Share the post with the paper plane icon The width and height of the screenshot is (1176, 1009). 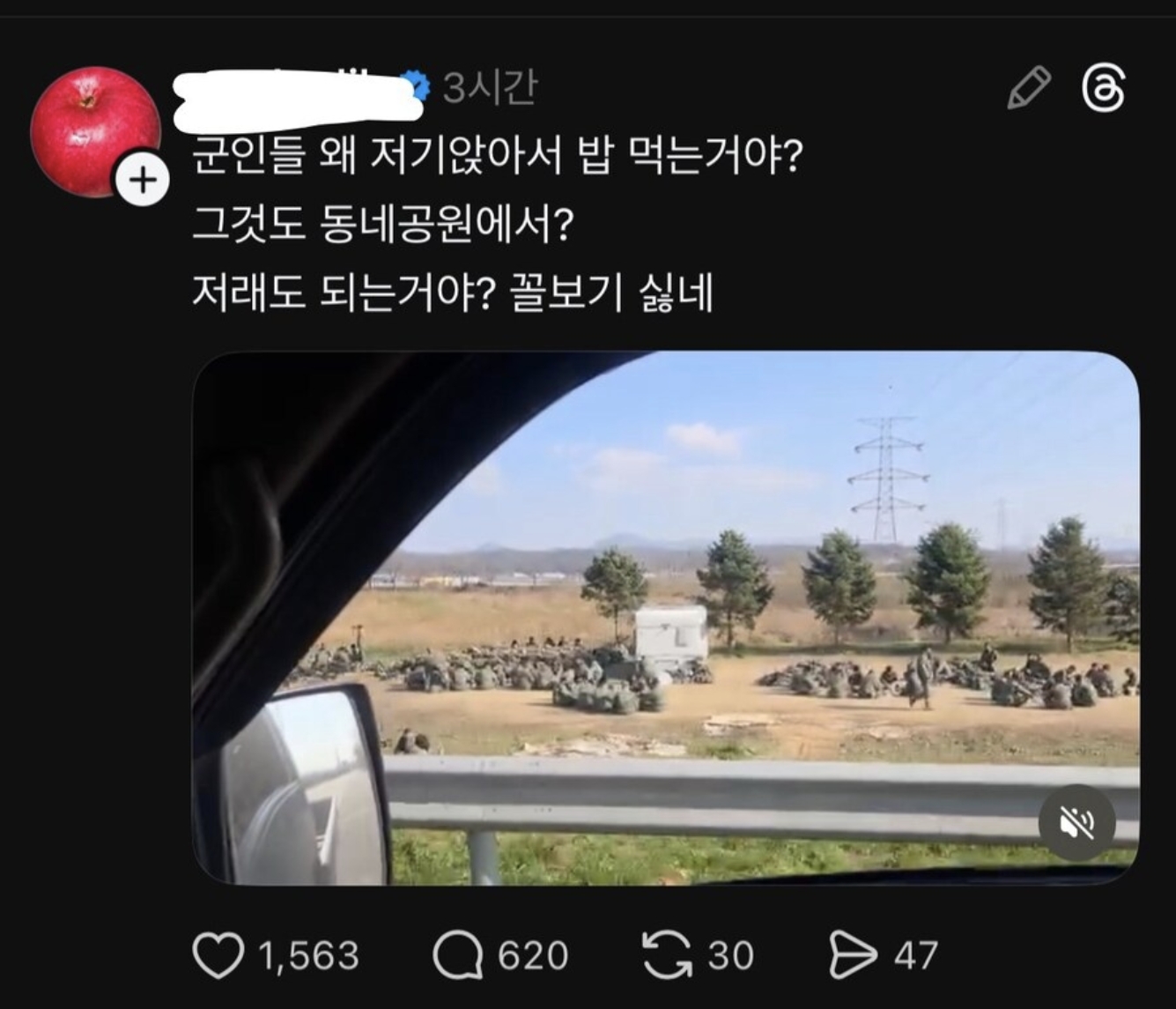pyautogui.click(x=854, y=956)
